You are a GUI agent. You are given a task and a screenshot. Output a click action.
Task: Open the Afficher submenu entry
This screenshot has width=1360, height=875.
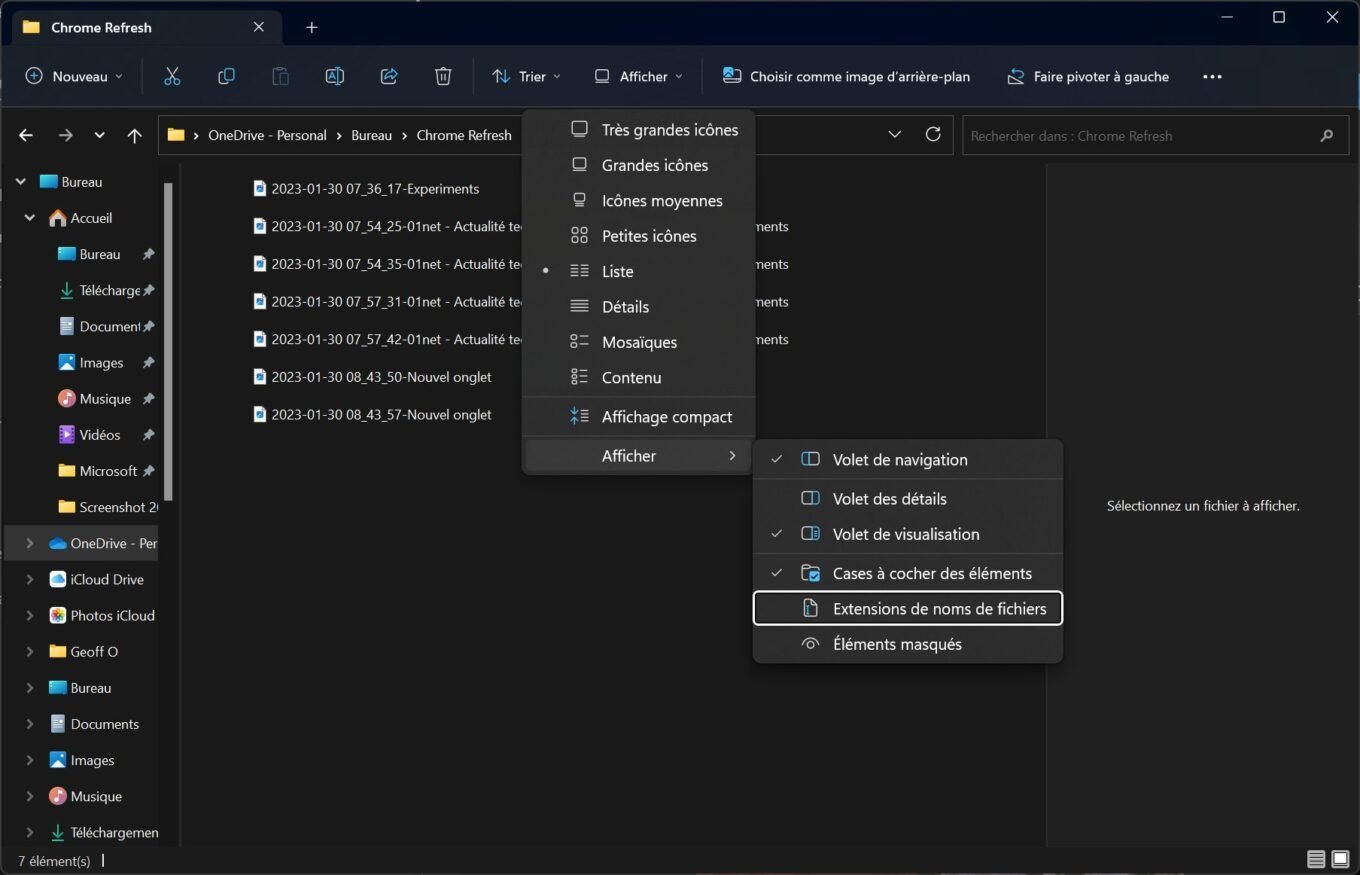coord(638,456)
